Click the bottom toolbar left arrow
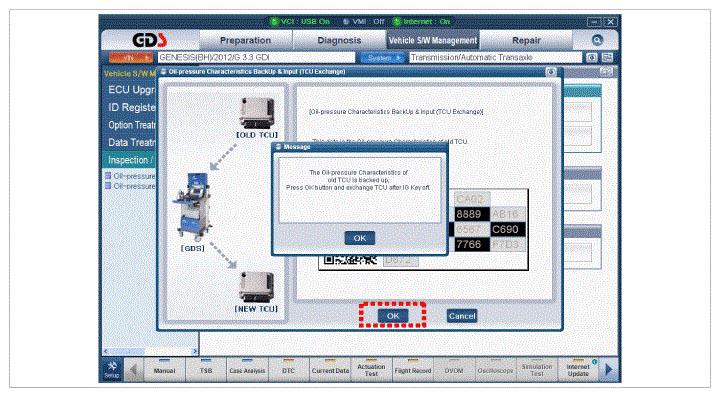 coord(134,369)
